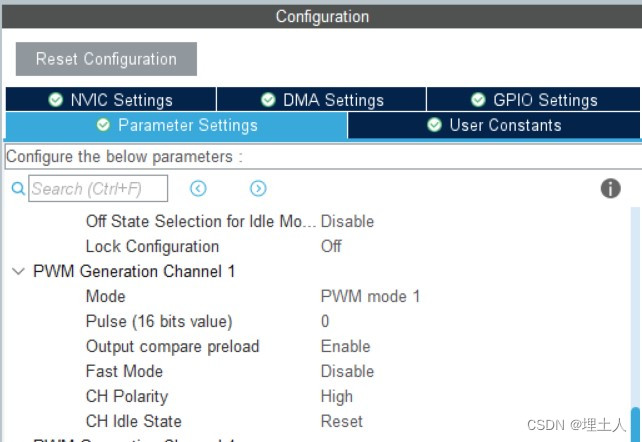642x442 pixels.
Task: Select the CH Idle State label
Action: pyautogui.click(x=133, y=421)
